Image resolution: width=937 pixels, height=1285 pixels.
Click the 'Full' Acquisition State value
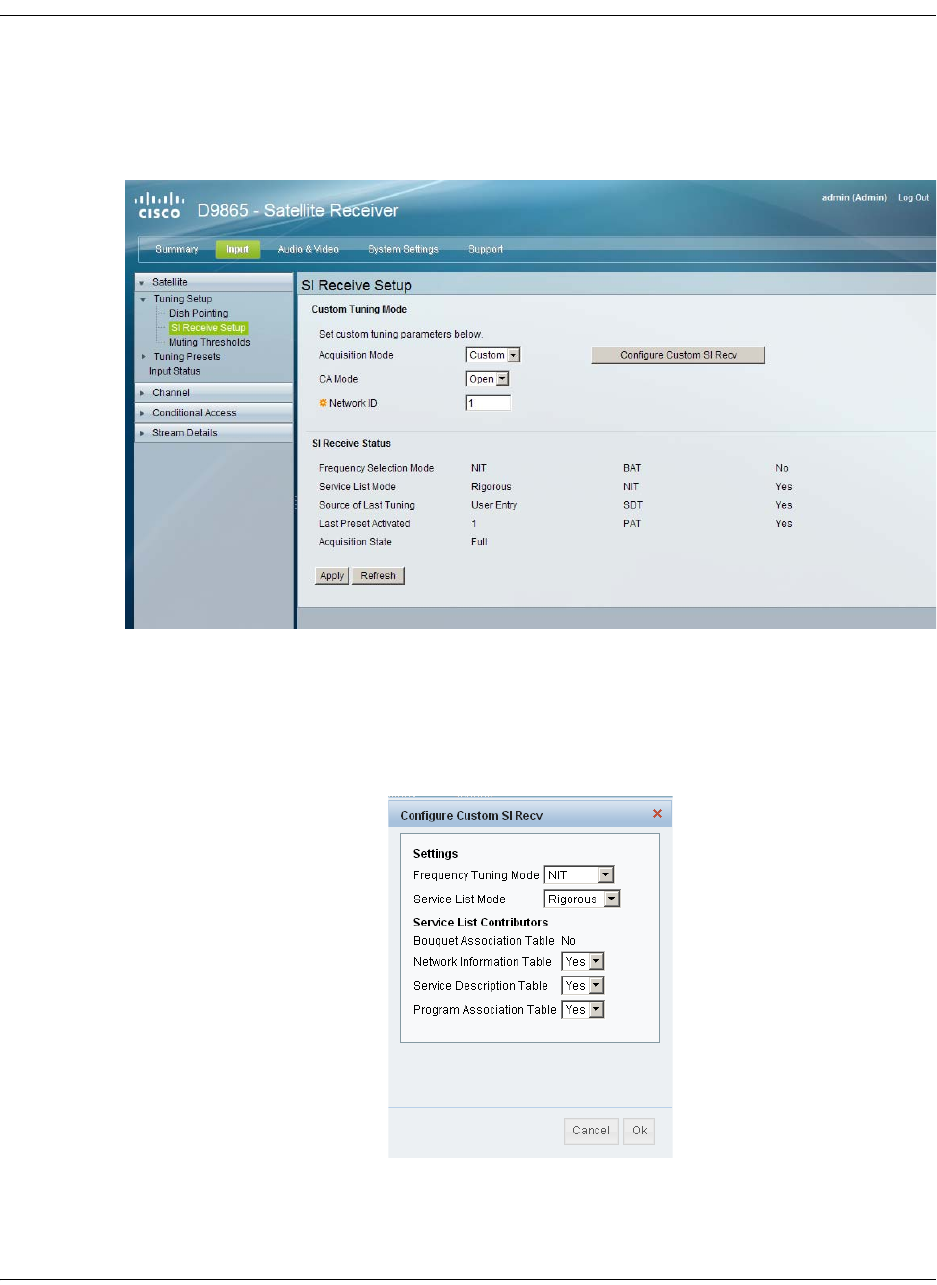tap(479, 542)
